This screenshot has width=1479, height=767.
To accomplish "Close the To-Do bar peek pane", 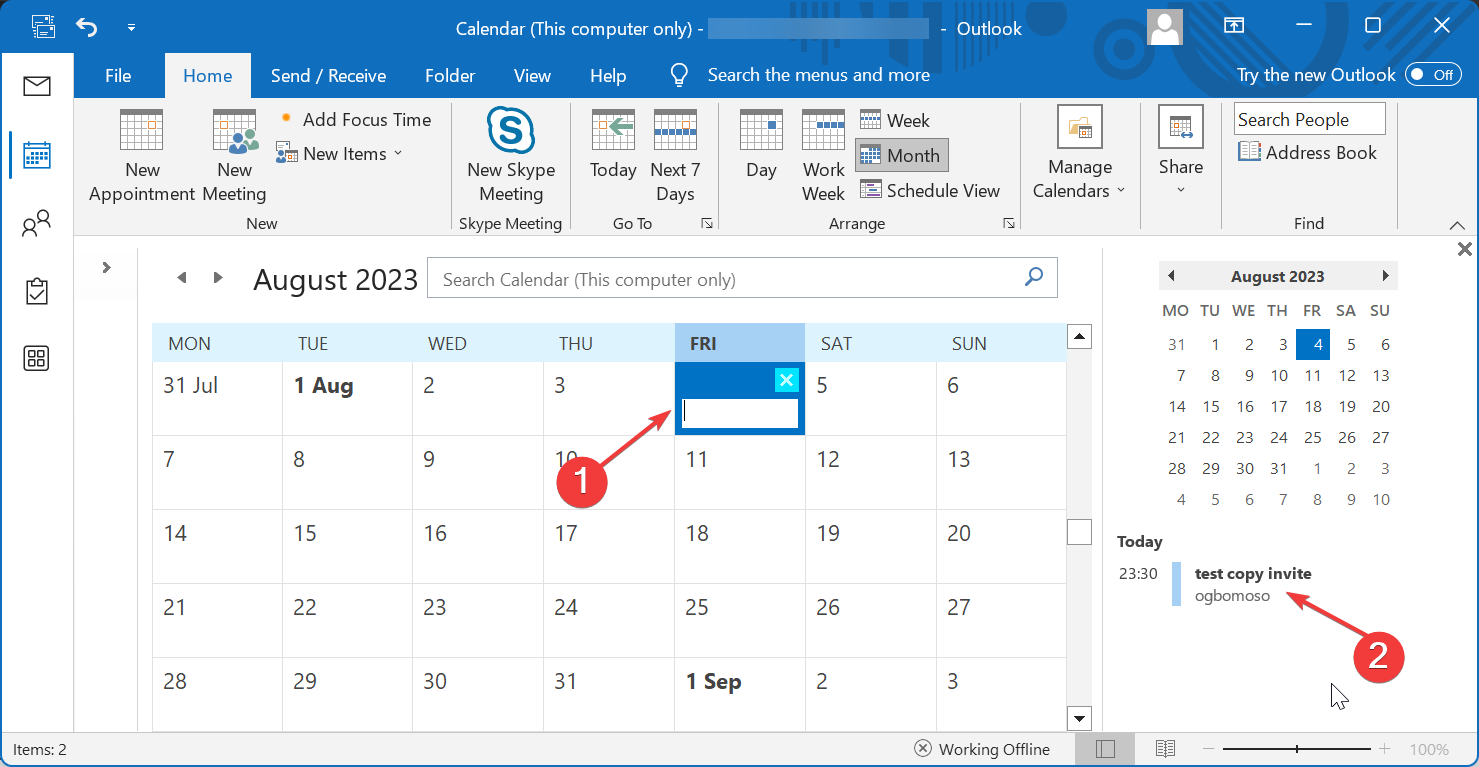I will 1464,249.
